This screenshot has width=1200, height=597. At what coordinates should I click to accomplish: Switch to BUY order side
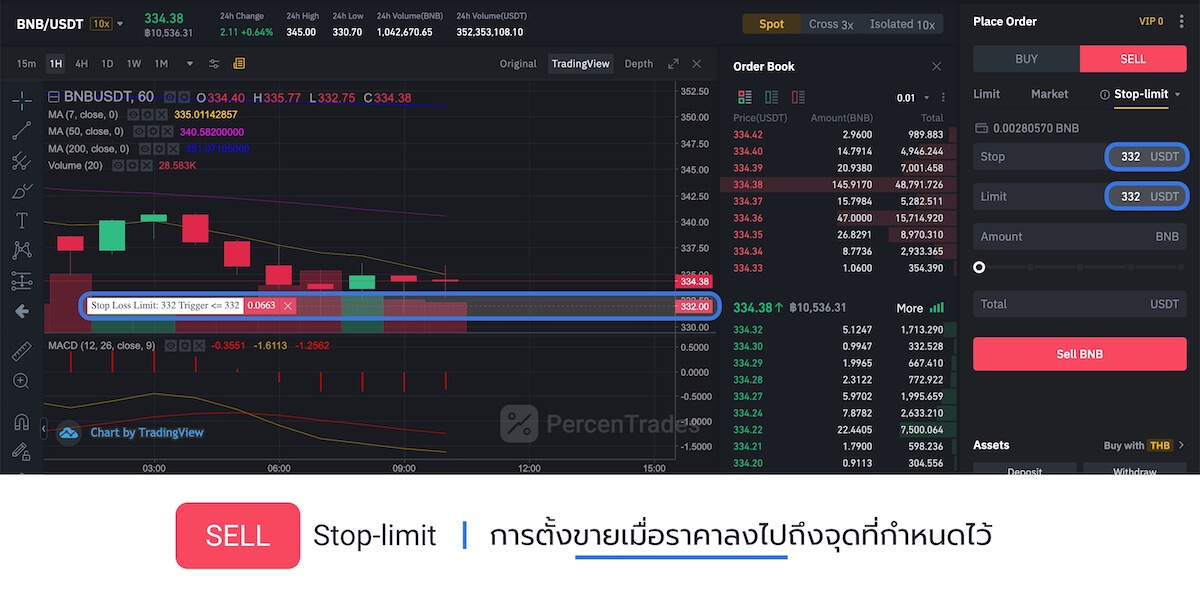point(1027,59)
